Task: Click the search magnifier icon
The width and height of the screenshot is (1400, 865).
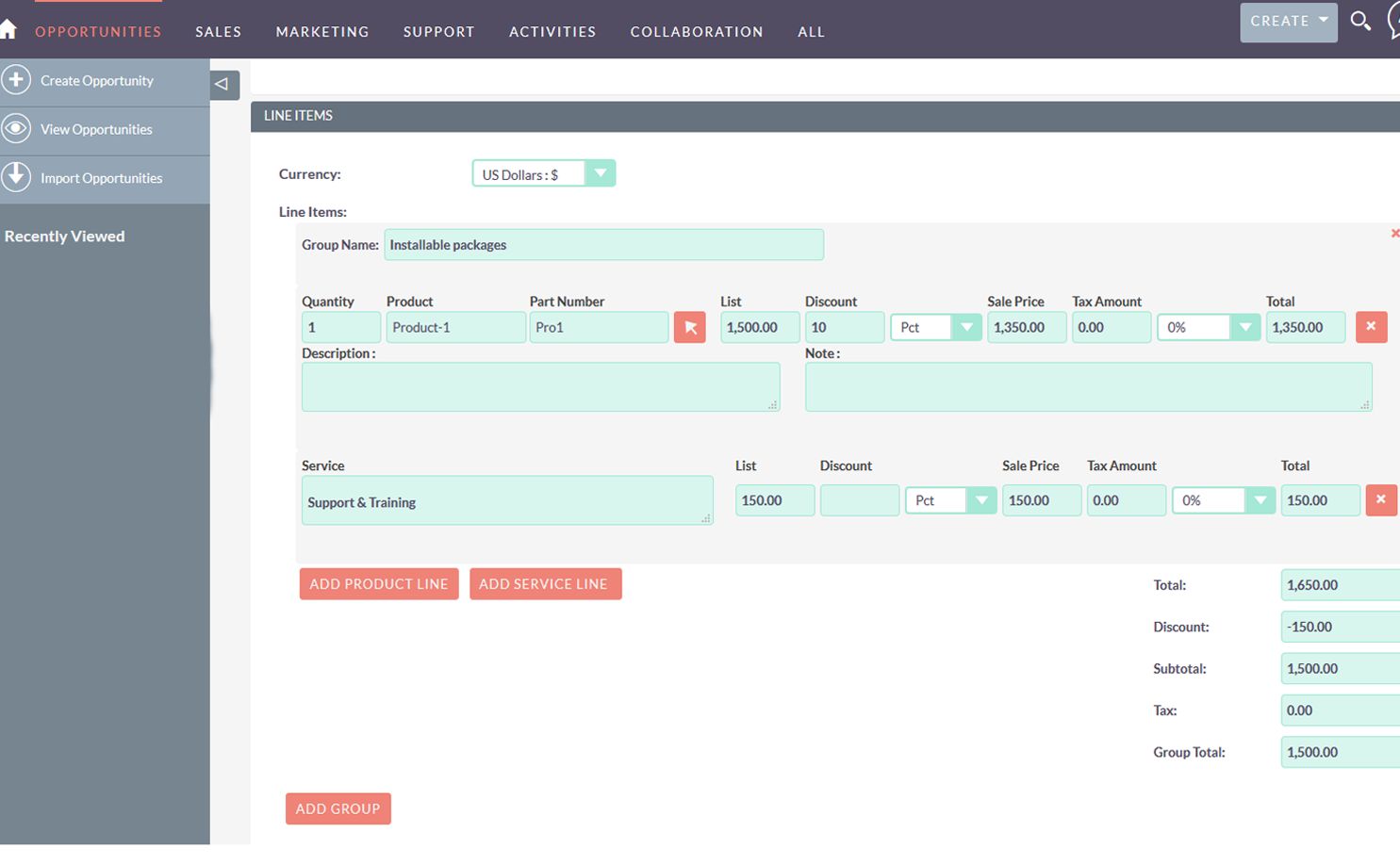Action: tap(1359, 21)
